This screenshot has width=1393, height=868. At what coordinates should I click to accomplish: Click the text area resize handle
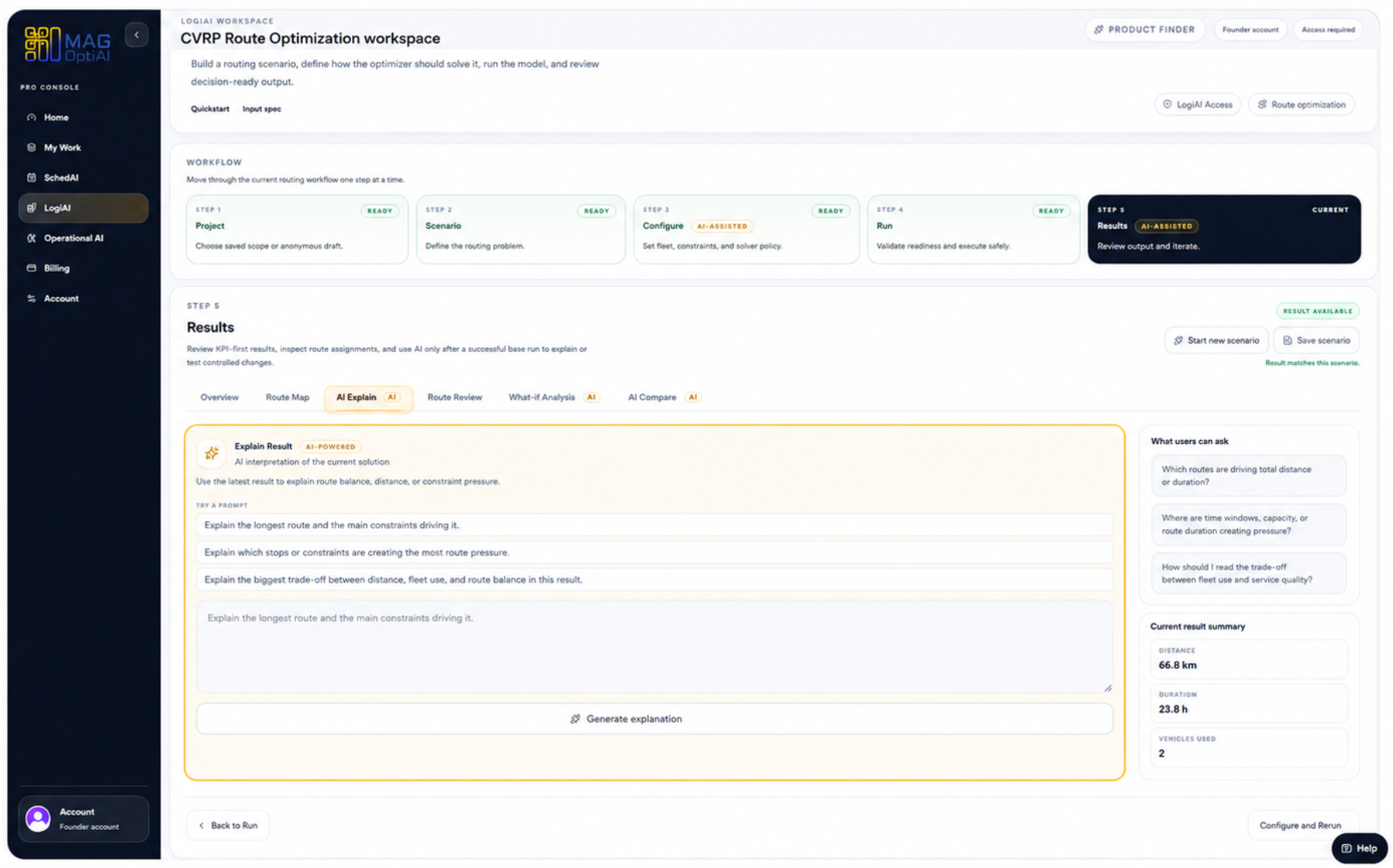click(x=1108, y=687)
